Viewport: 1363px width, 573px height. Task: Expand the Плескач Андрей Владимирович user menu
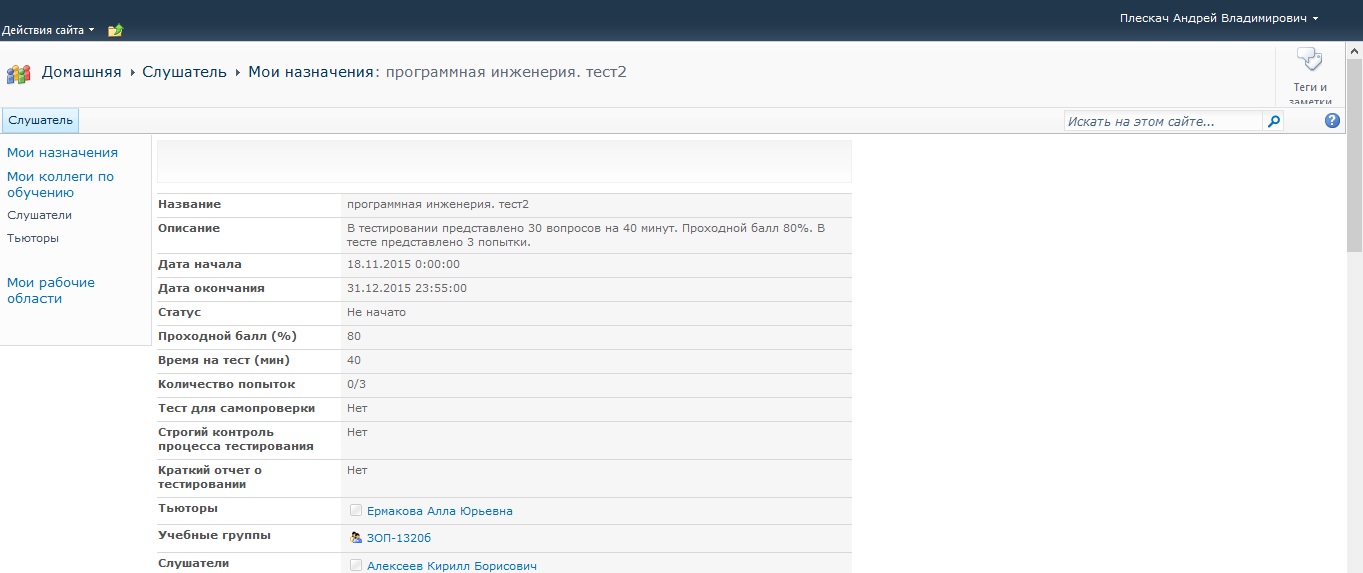[x=1218, y=18]
